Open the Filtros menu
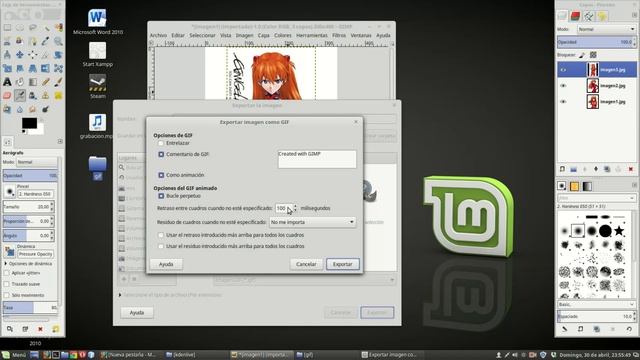 (x=339, y=36)
